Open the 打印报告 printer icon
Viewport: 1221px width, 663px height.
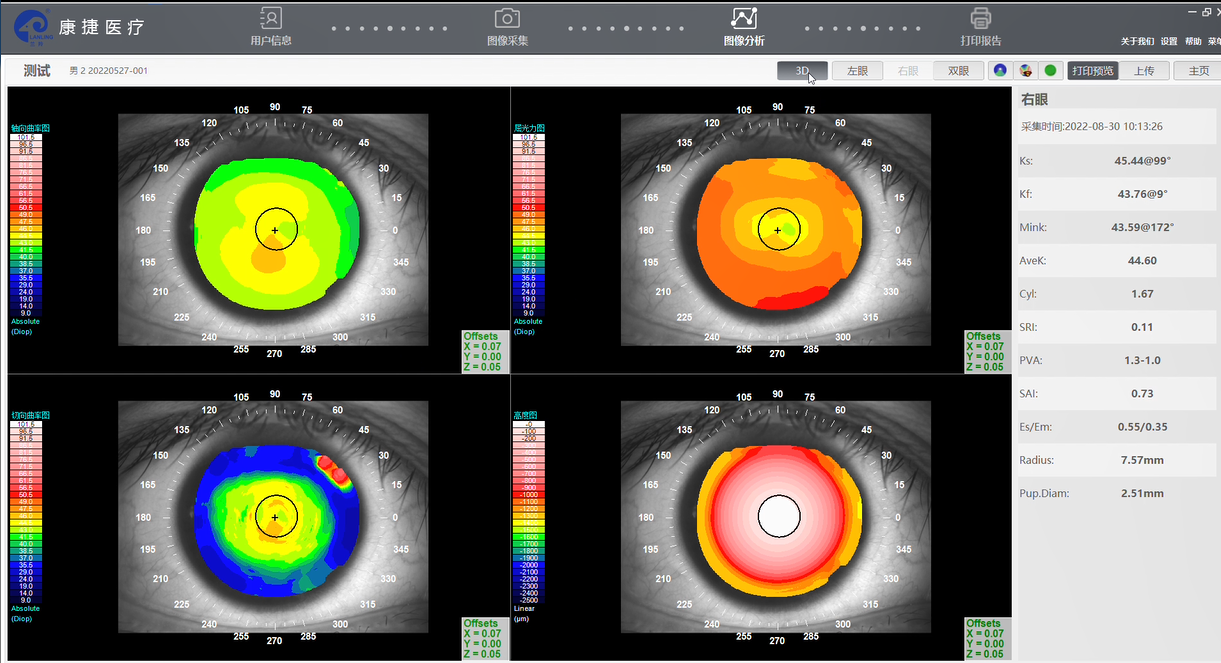[980, 19]
